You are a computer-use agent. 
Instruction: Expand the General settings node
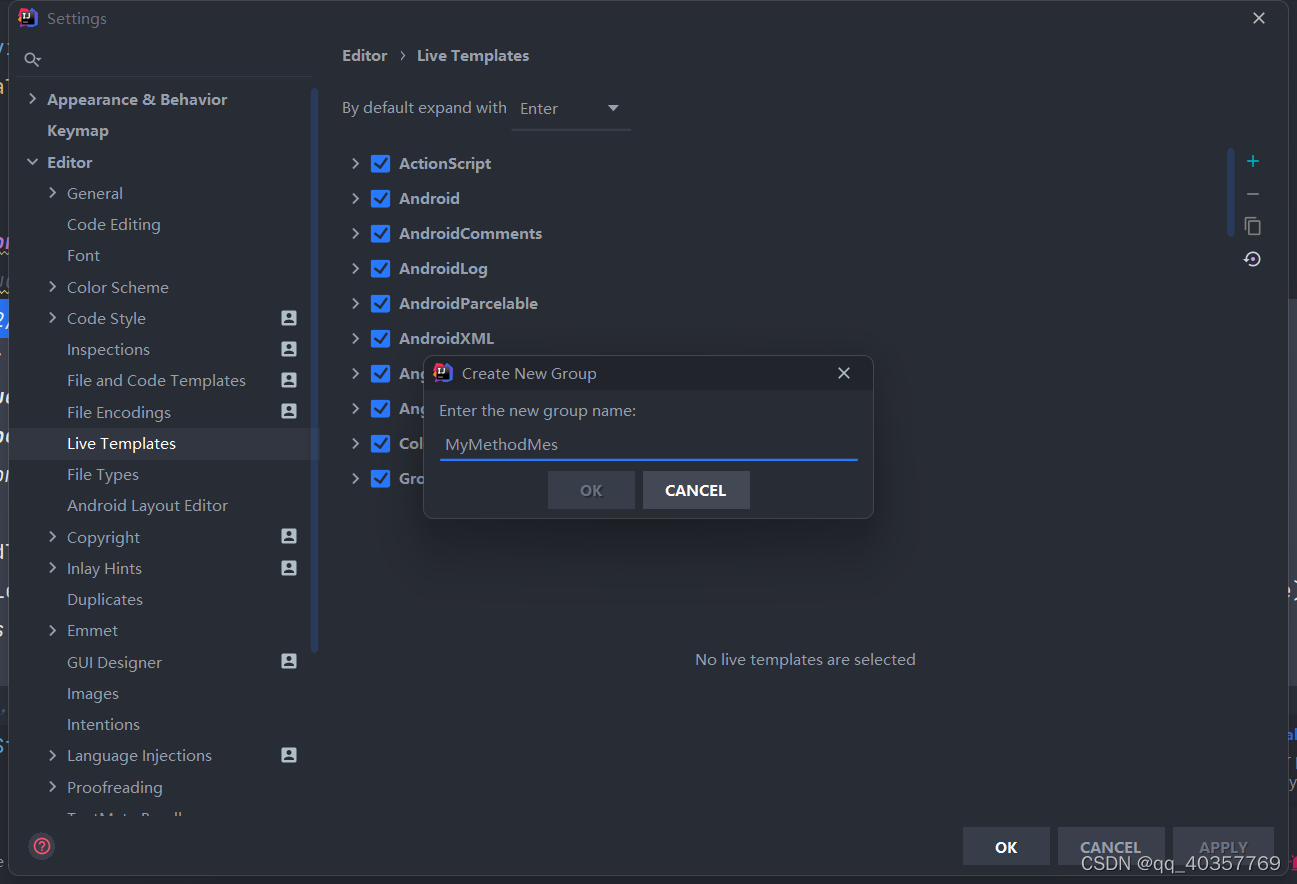tap(53, 193)
